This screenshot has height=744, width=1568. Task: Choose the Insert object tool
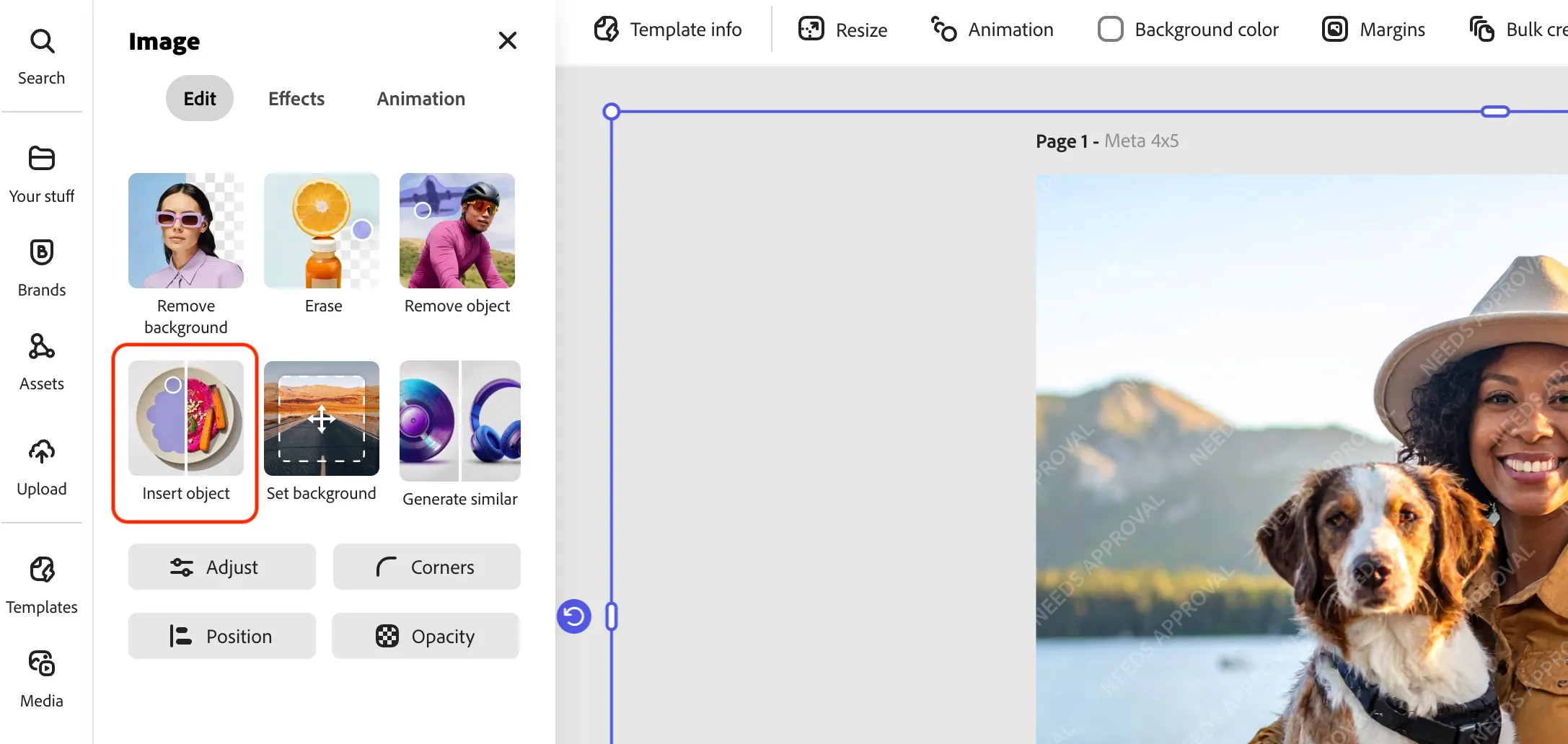click(x=186, y=431)
